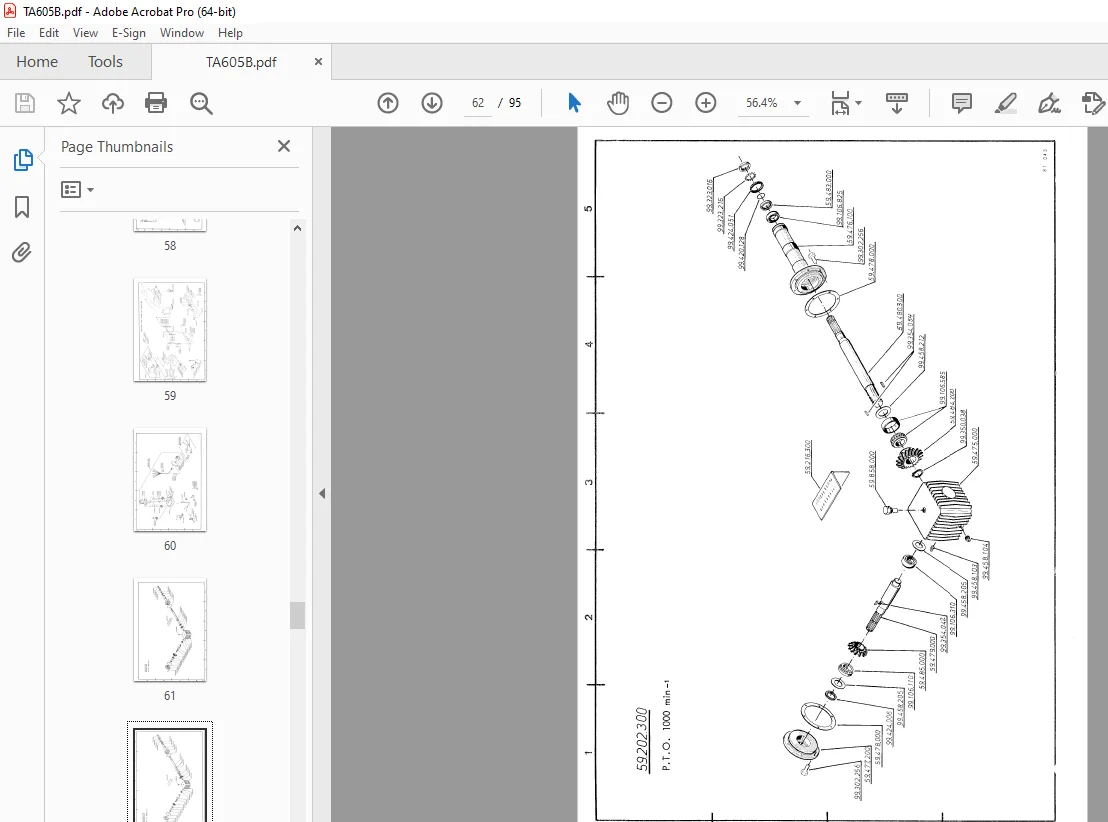1108x822 pixels.
Task: Click the read mode scrolling icon
Action: 897,103
